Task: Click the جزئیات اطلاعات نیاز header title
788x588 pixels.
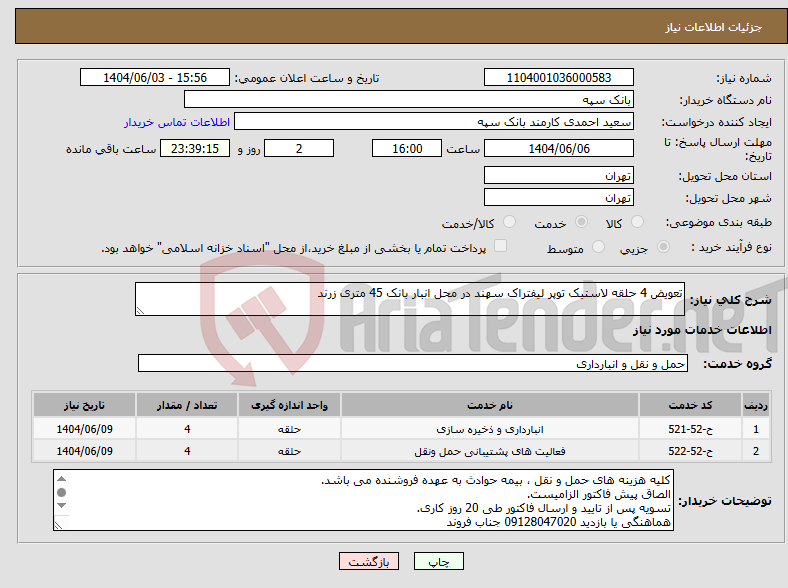Action: coord(714,27)
